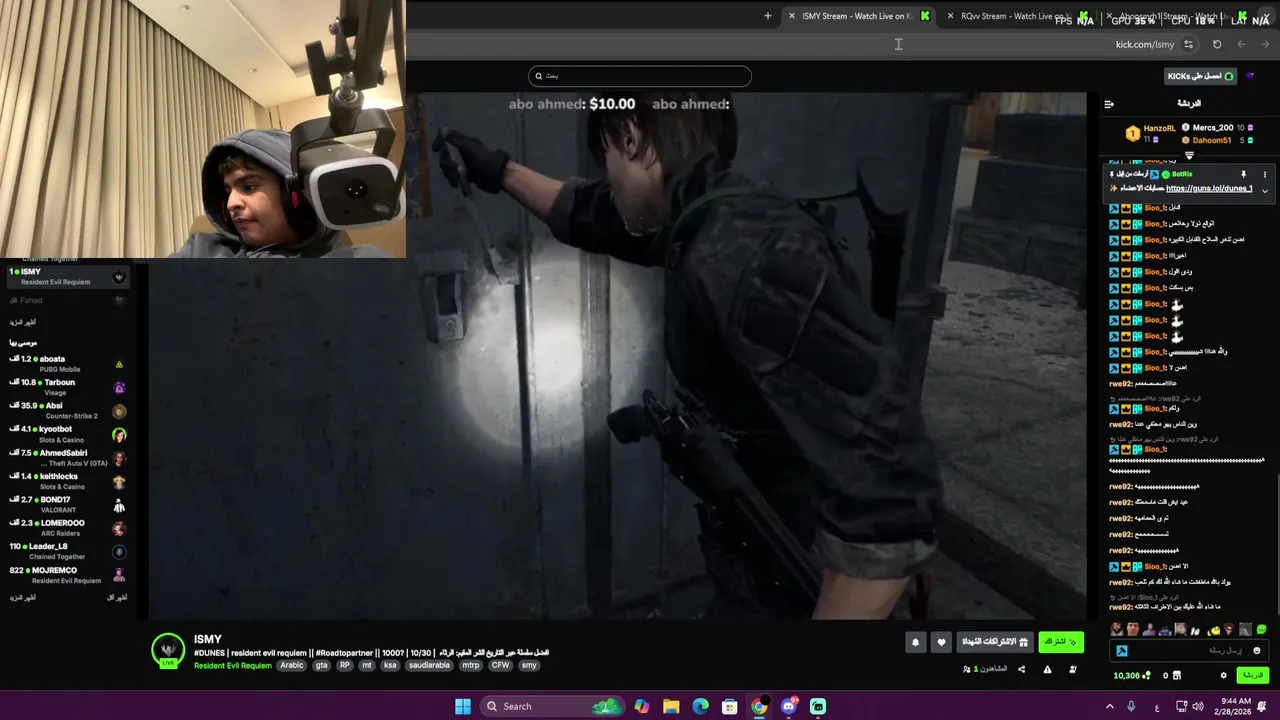
Task: Show hidden tray icons chevron
Action: 1109,706
